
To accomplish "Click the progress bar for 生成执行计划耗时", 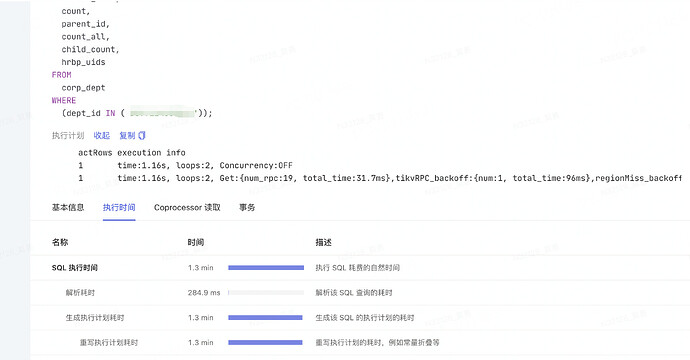I will [x=266, y=318].
